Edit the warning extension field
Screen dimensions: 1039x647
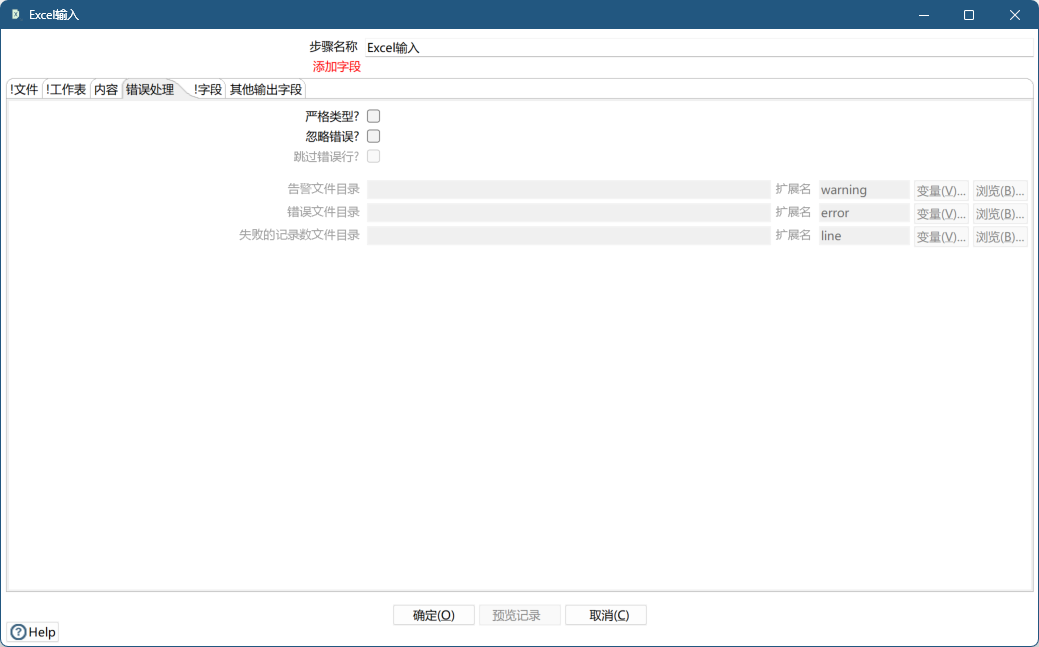(x=863, y=189)
